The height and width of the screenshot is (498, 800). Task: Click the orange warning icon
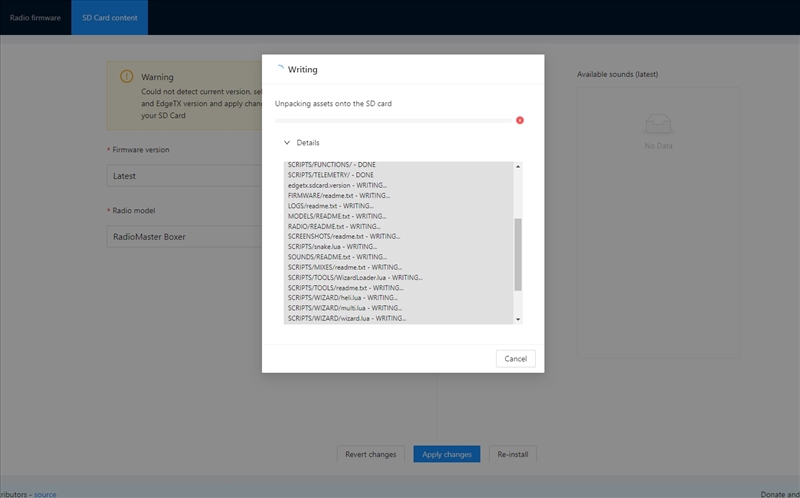(x=126, y=77)
